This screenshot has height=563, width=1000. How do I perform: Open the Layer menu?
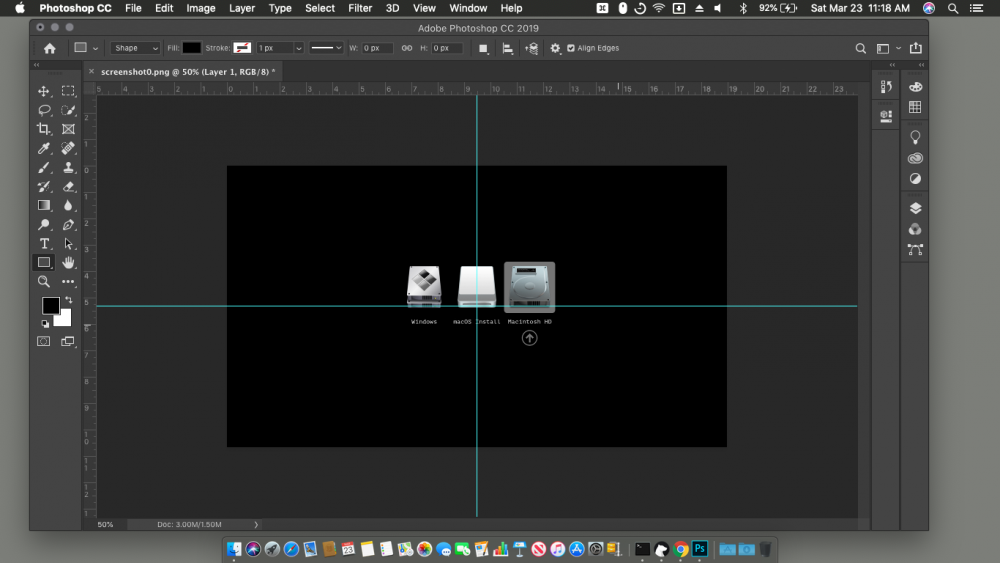click(242, 8)
